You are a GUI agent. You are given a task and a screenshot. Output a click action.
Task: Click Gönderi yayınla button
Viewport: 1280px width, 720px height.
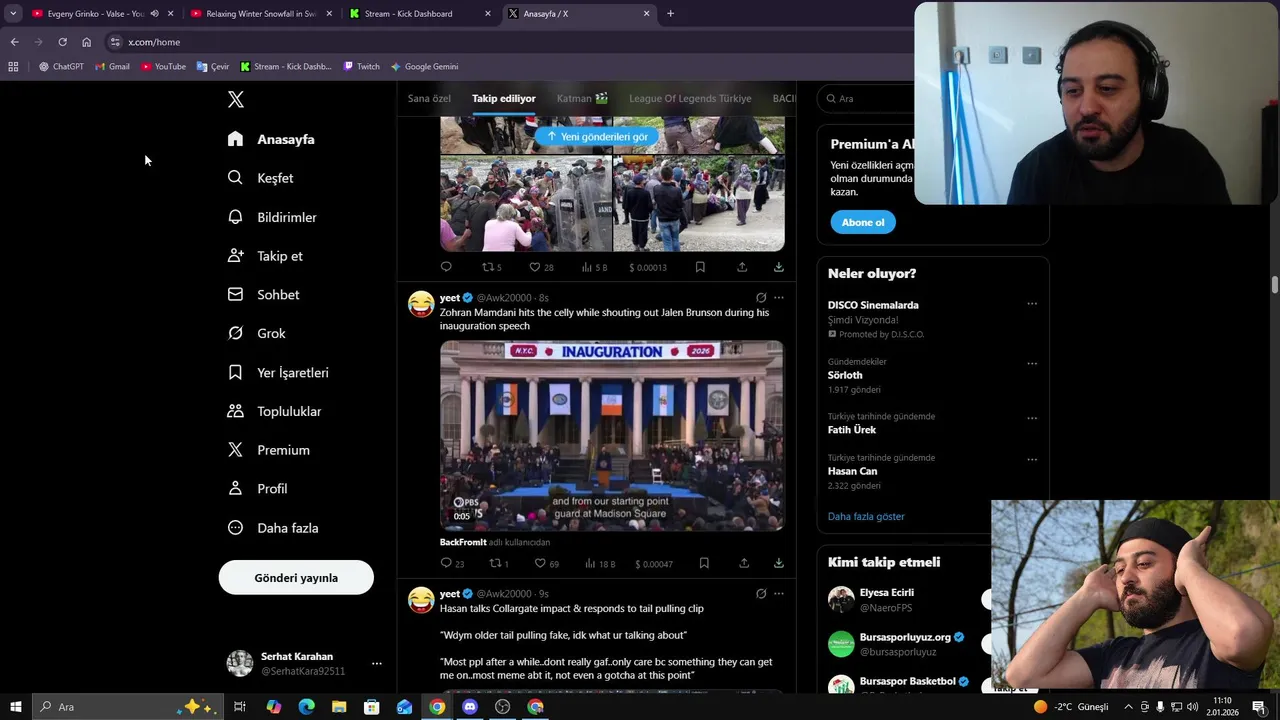[296, 578]
